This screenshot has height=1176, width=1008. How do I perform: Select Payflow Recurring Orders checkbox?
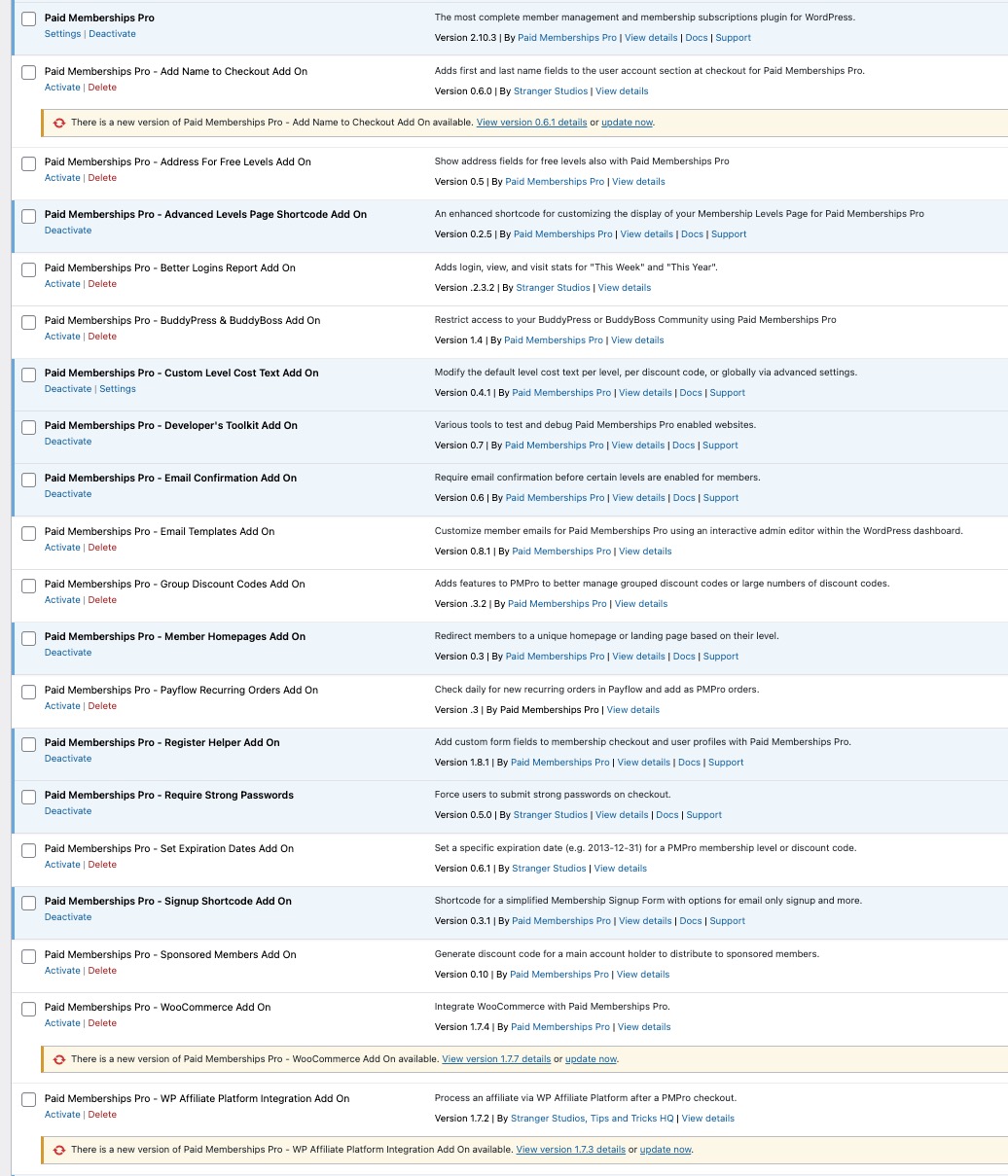click(28, 692)
